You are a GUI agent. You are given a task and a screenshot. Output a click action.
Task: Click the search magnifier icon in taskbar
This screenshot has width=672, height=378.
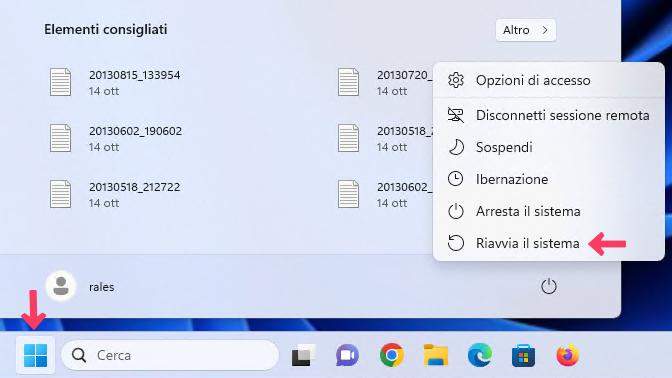[x=79, y=355]
